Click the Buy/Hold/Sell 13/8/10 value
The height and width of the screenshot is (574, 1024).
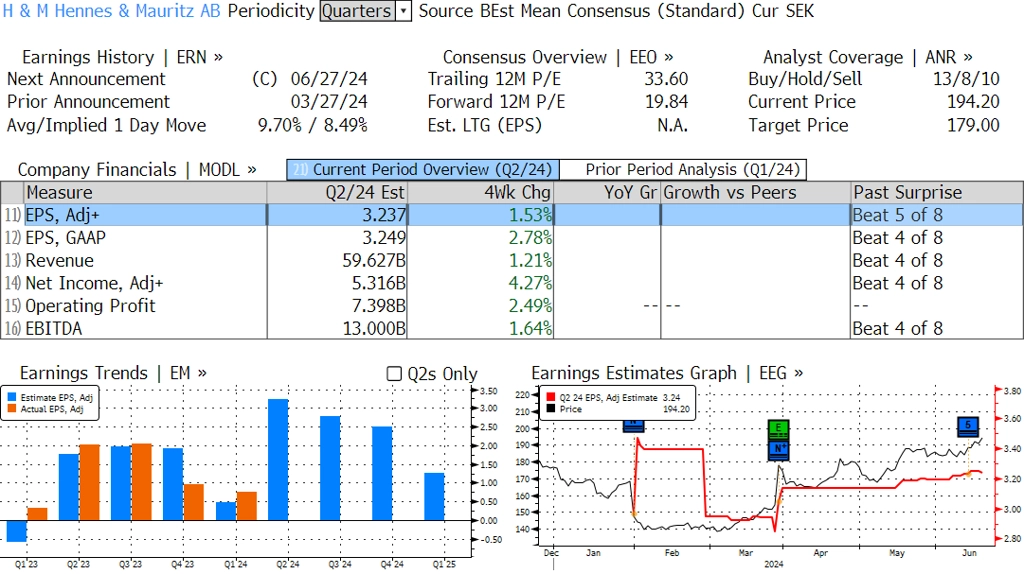966,79
